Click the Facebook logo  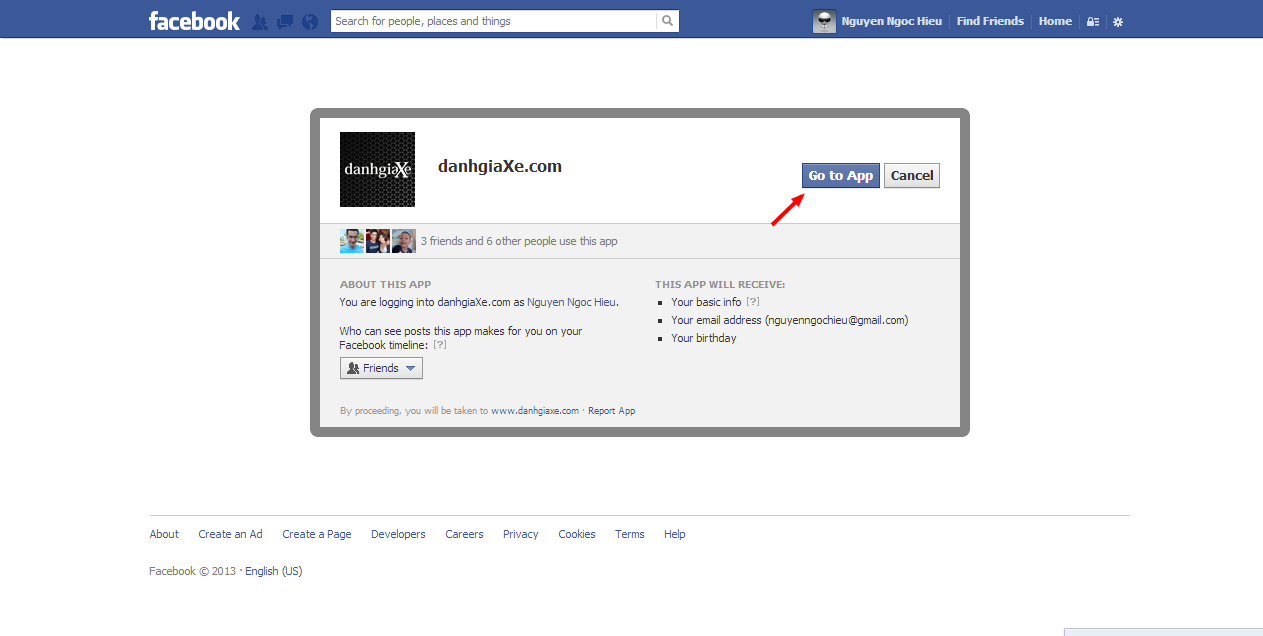tap(194, 21)
